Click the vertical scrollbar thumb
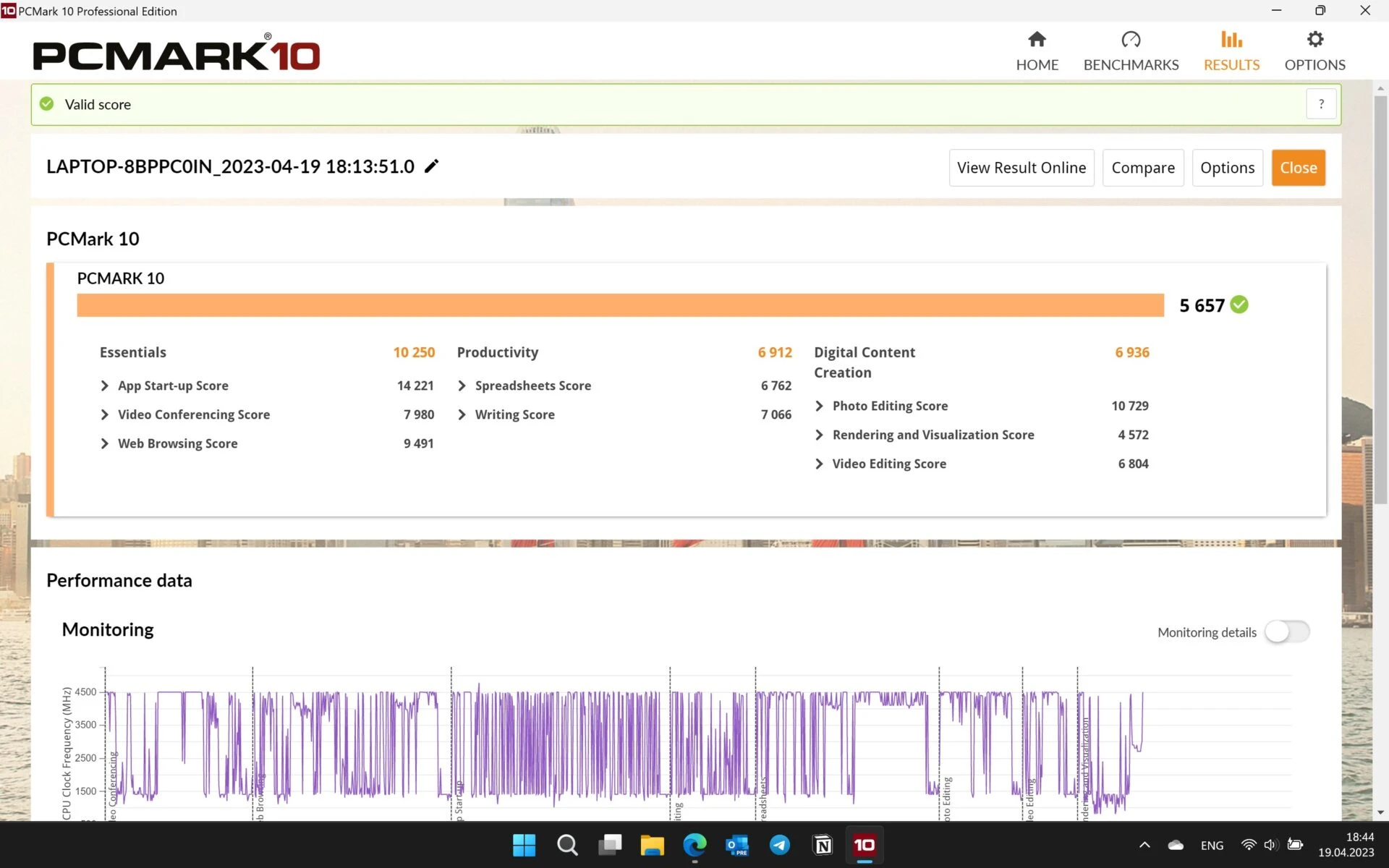 click(1380, 300)
